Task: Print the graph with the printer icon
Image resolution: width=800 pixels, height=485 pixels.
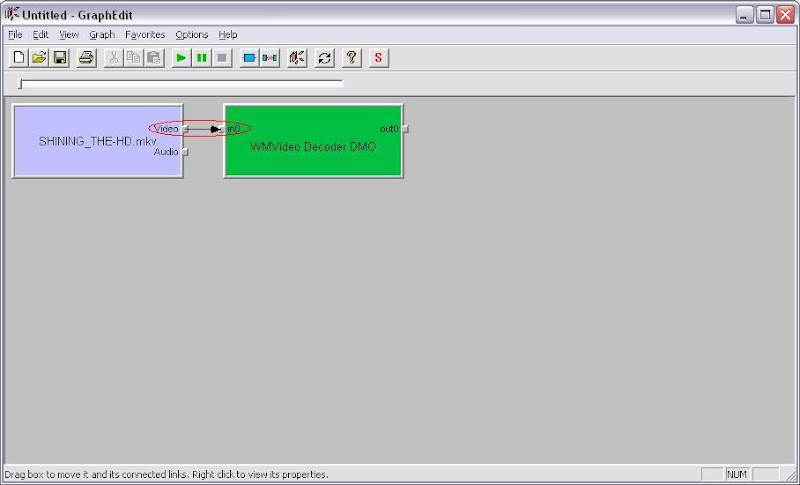Action: 86,58
